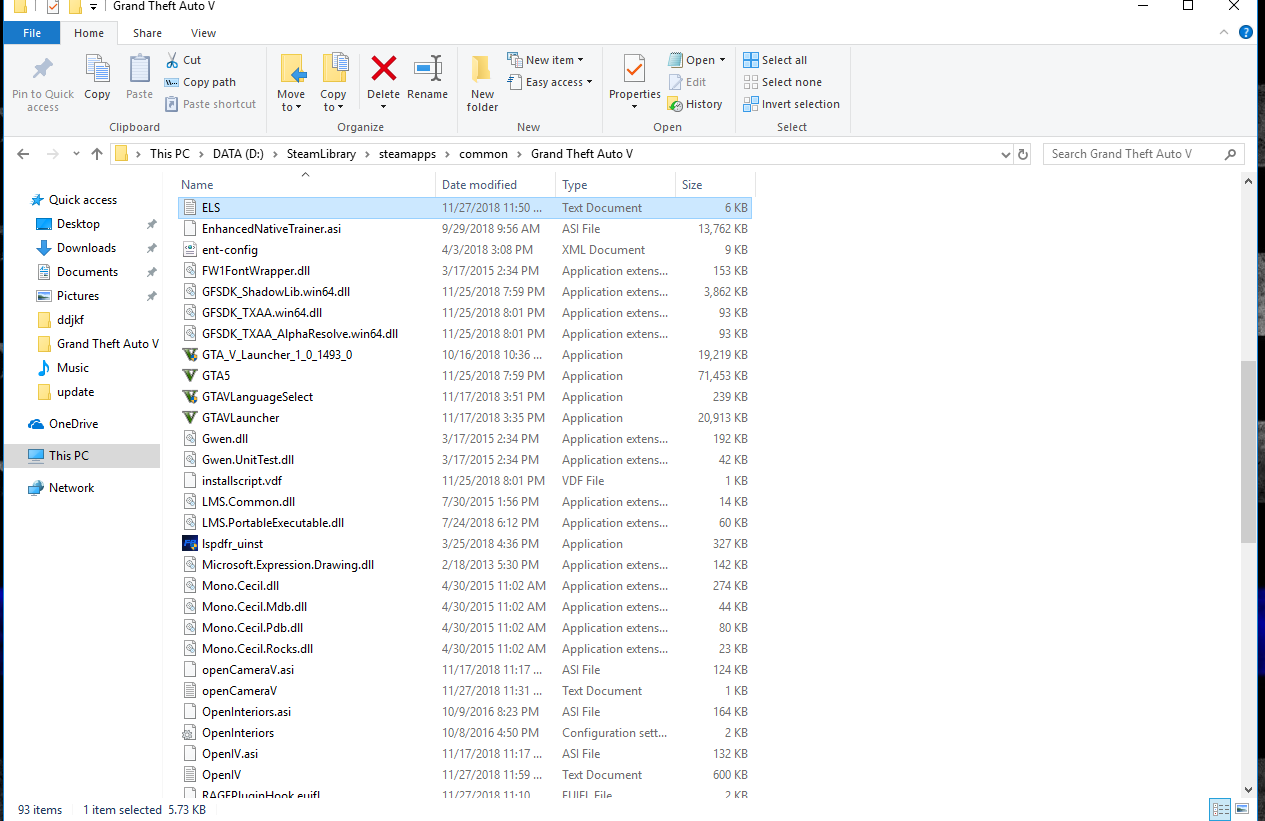Open Desktop in the navigation pane

point(78,224)
